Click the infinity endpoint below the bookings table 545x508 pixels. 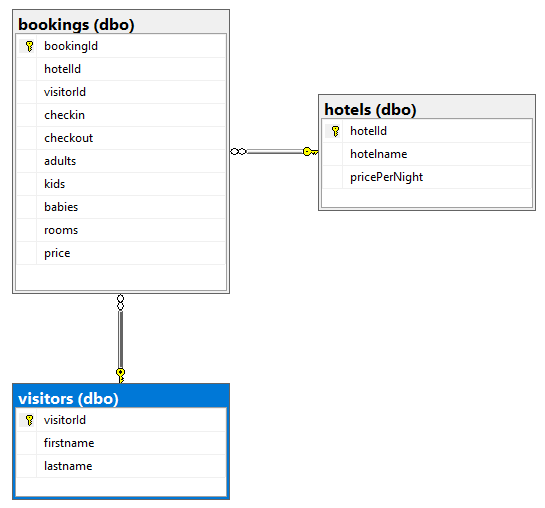[120, 302]
